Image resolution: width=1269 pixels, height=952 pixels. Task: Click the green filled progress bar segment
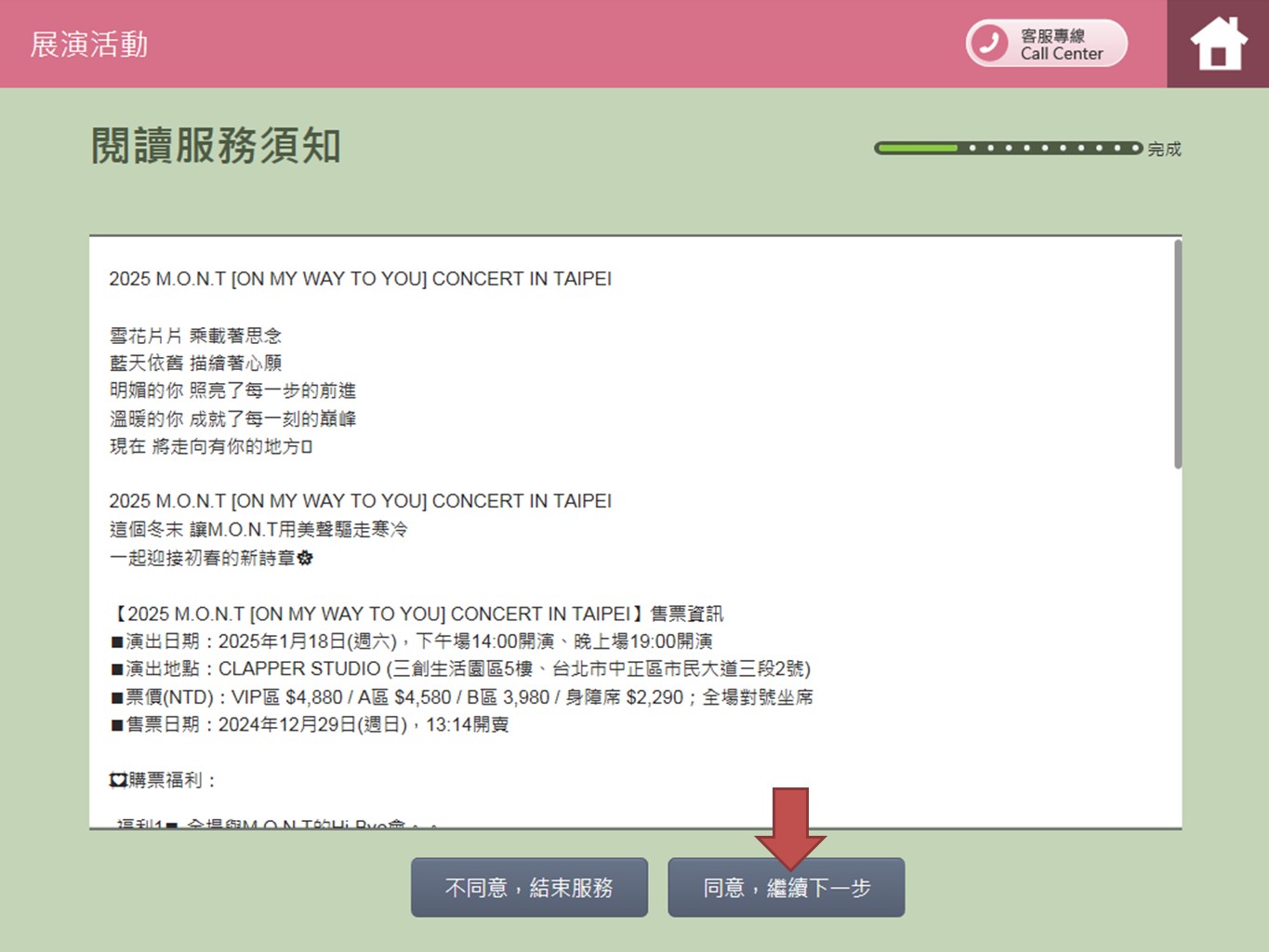point(917,148)
